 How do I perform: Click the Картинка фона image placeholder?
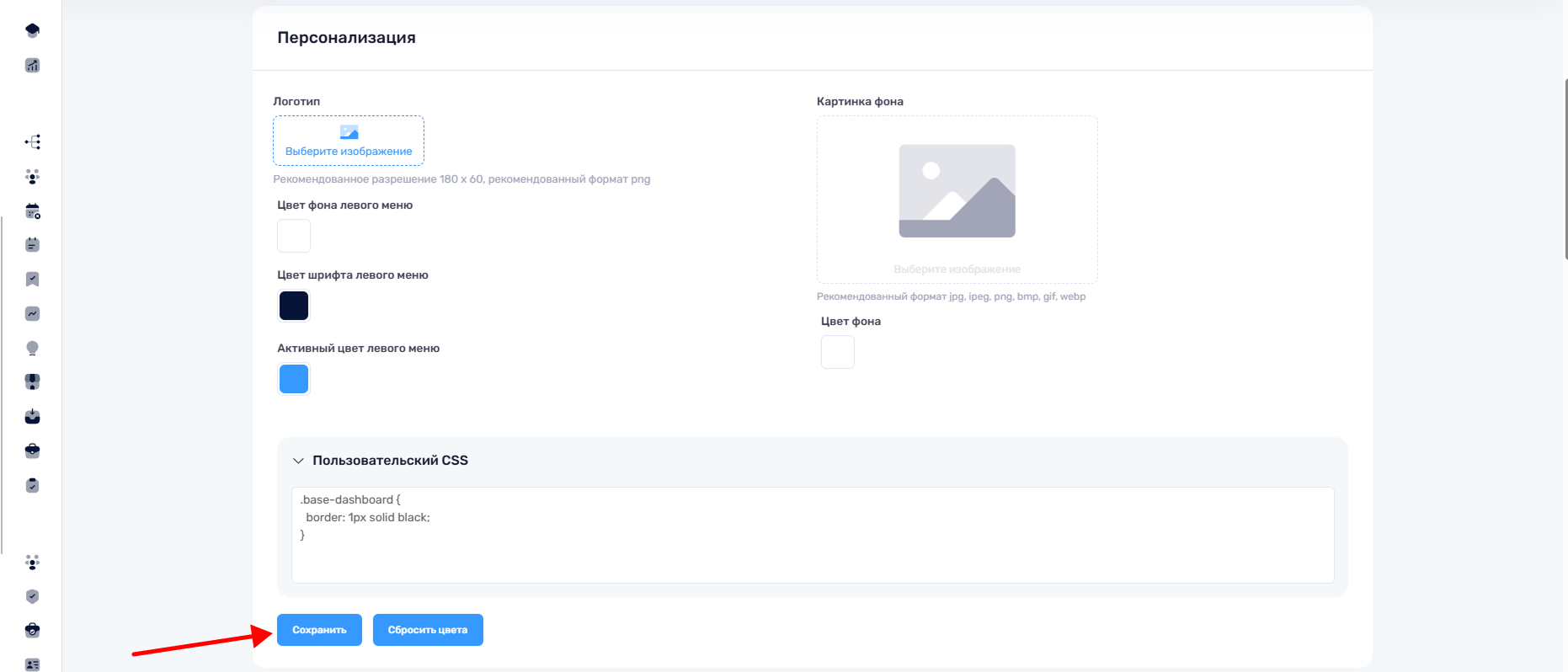957,200
